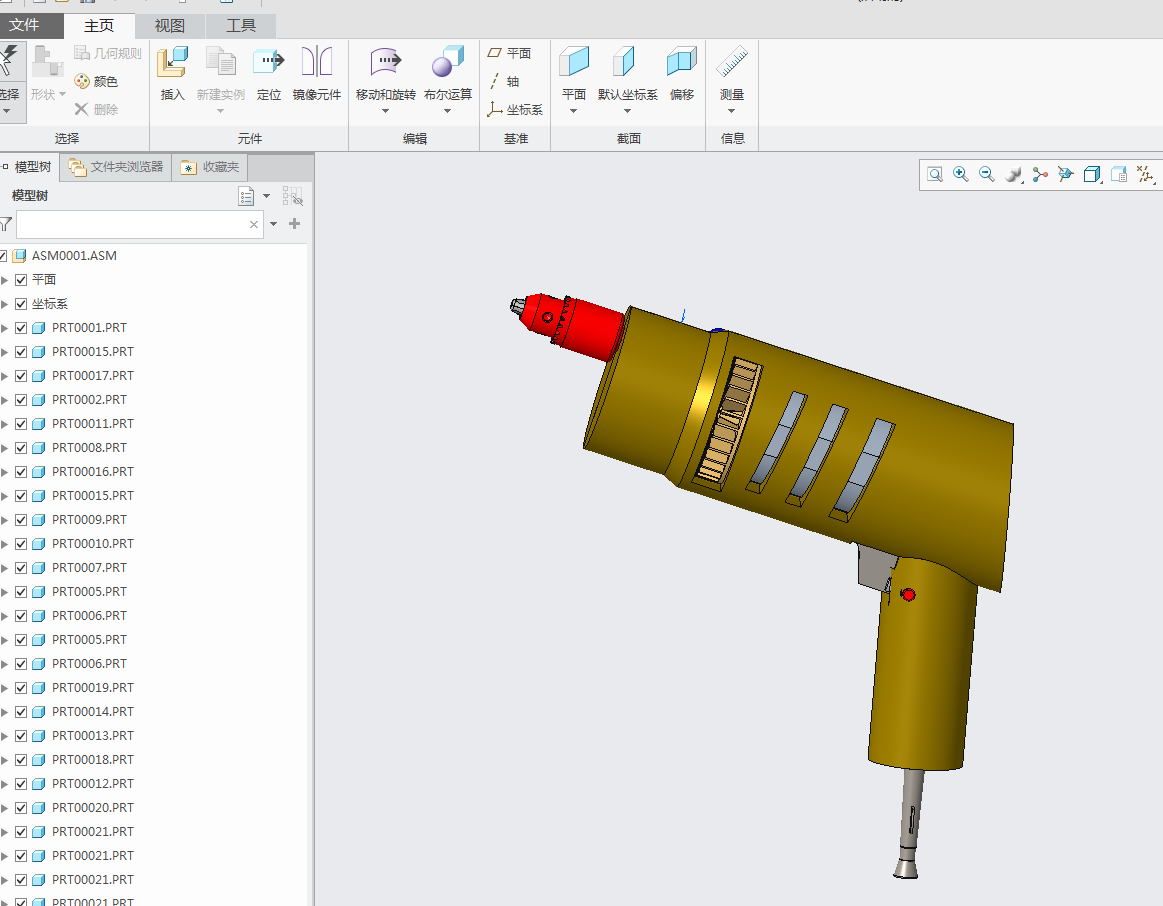Select PRT00020.PRT in the model tree
Viewport: 1163px width, 906px height.
pos(93,807)
